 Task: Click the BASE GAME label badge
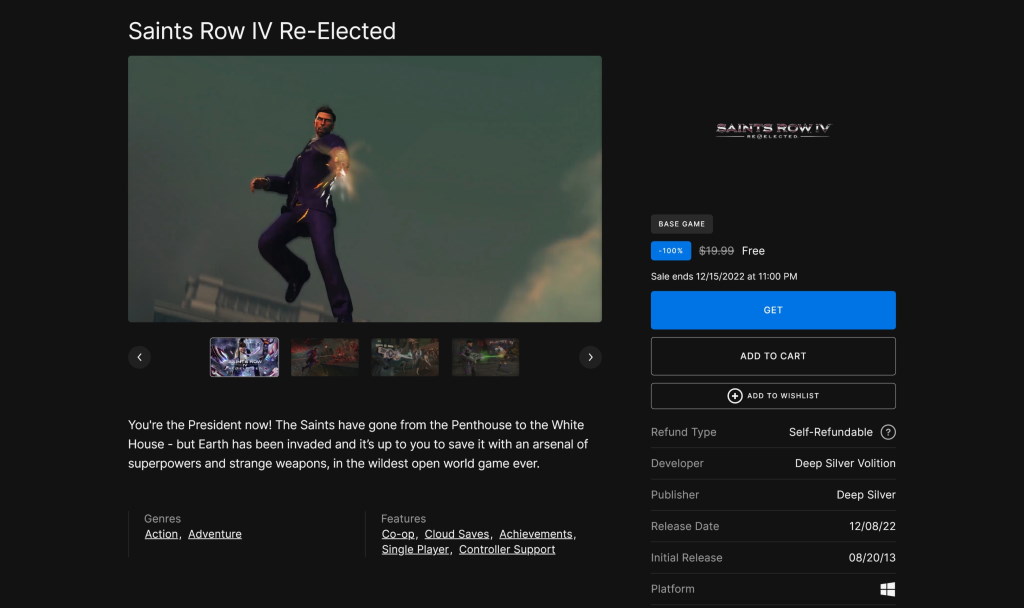tap(681, 223)
